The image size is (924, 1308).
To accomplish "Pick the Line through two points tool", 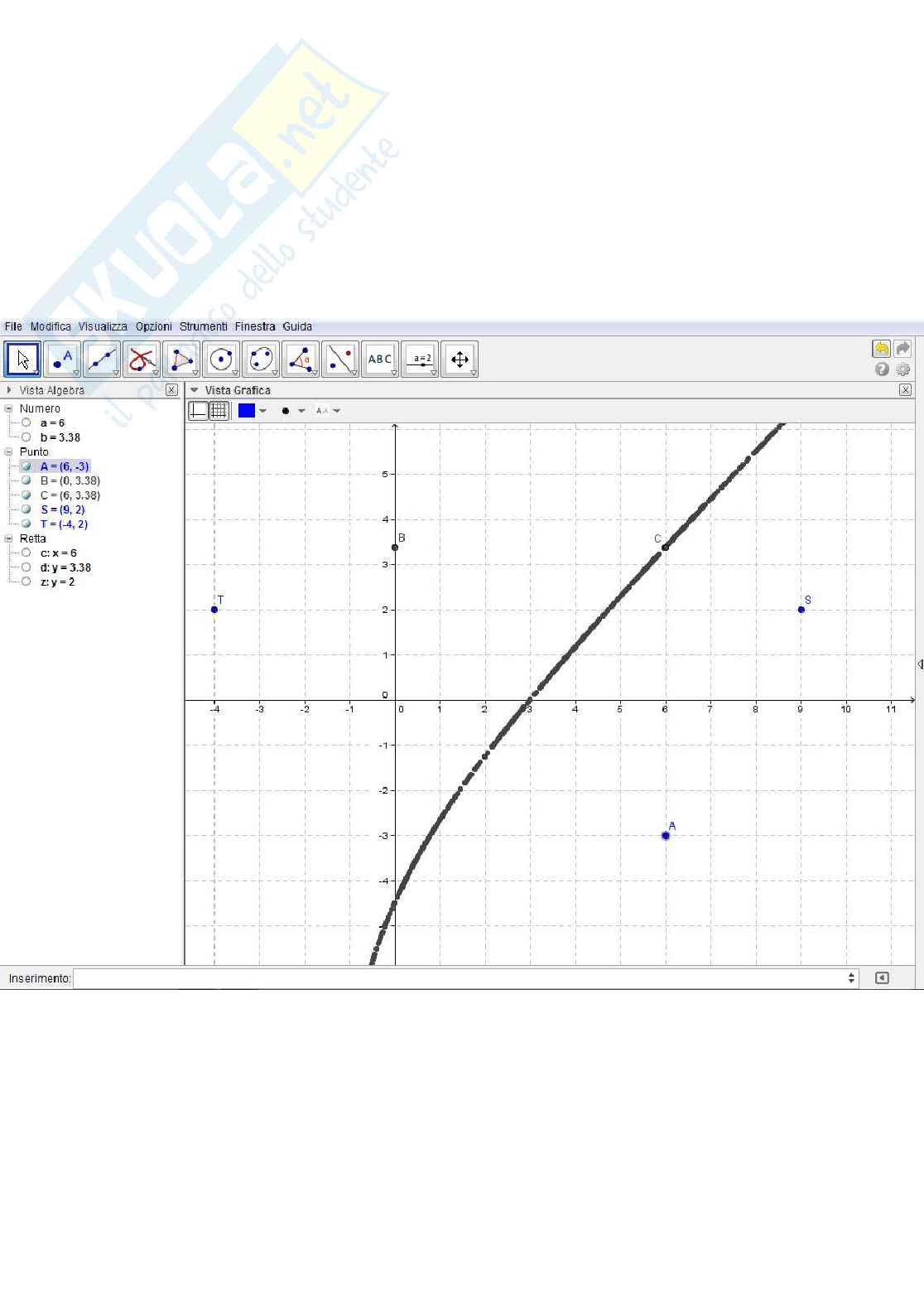I will pyautogui.click(x=102, y=360).
